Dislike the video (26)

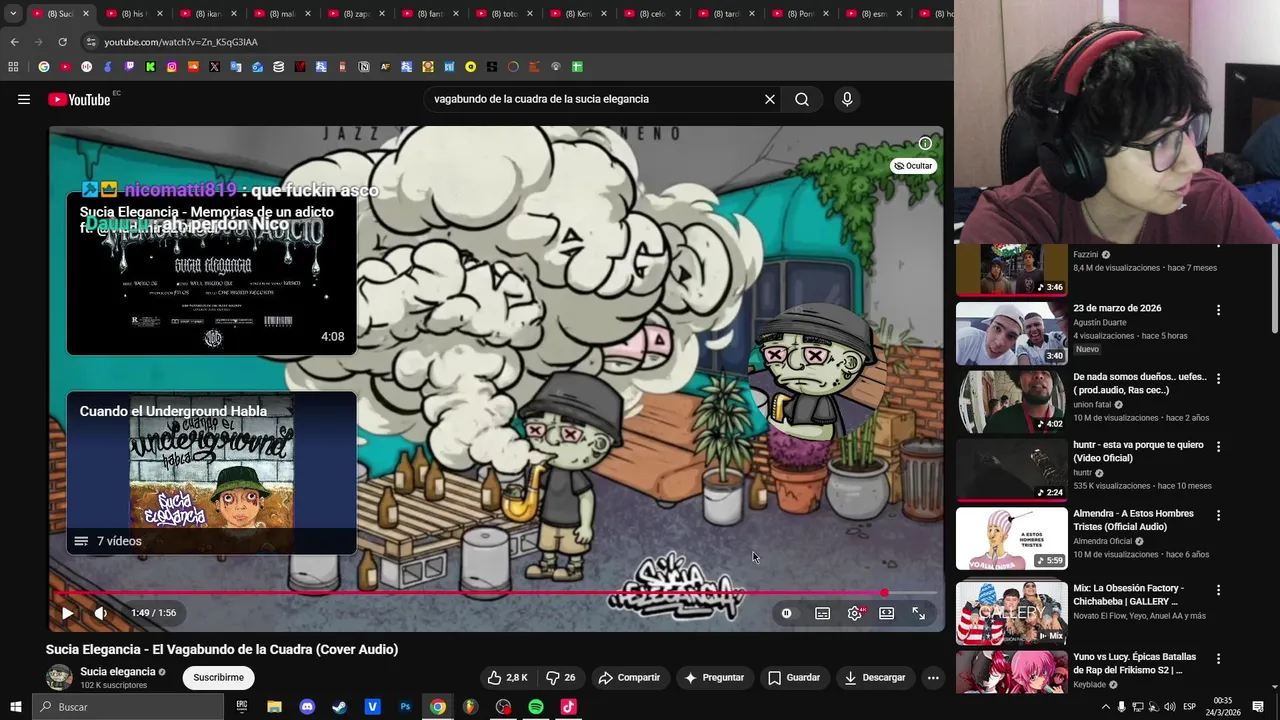[561, 677]
